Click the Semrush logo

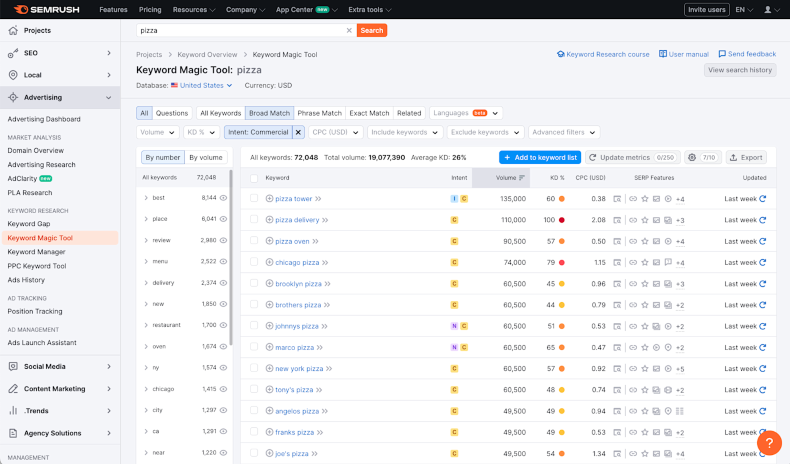pos(47,10)
